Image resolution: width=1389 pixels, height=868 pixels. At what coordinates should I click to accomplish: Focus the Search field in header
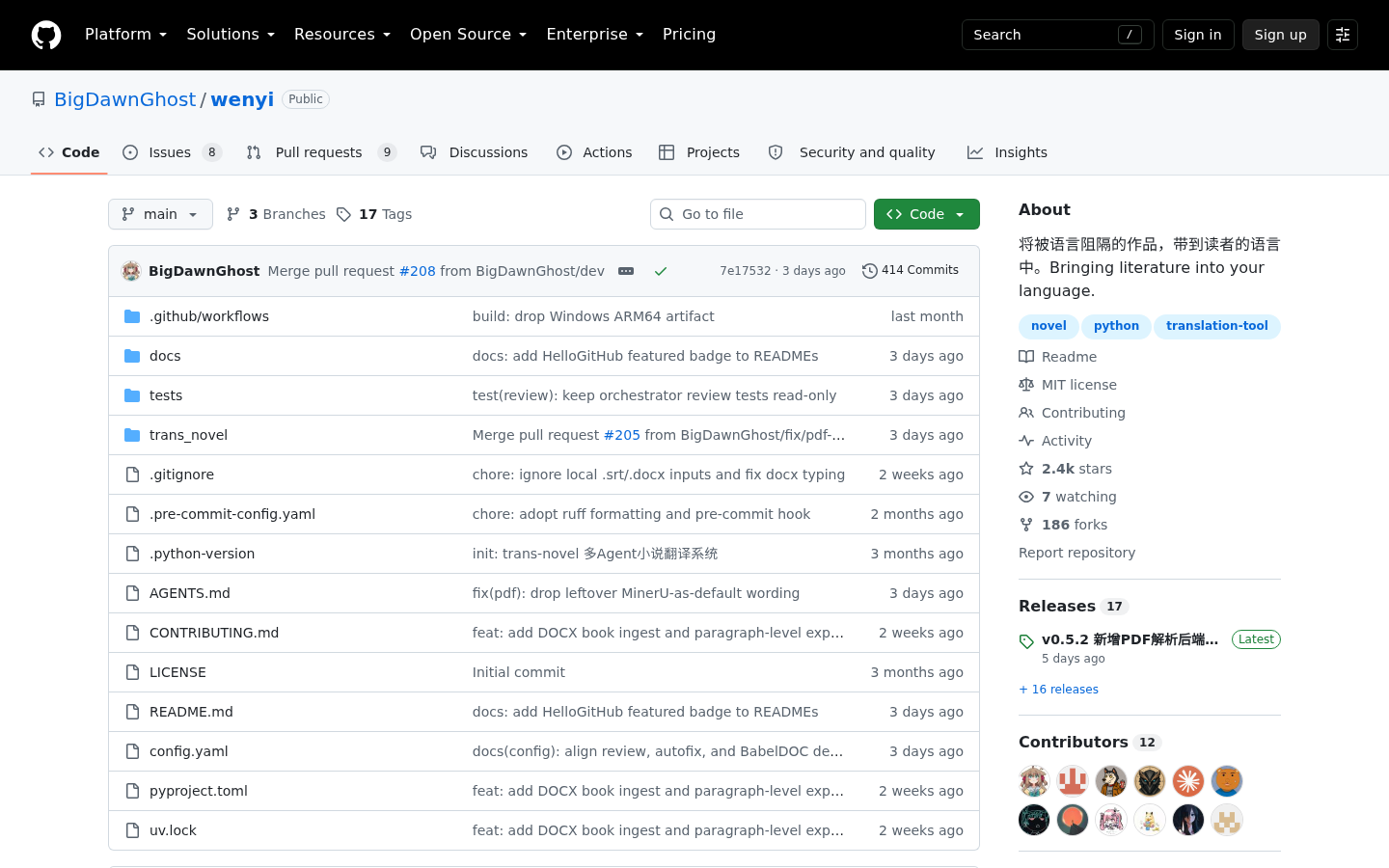click(x=1058, y=35)
